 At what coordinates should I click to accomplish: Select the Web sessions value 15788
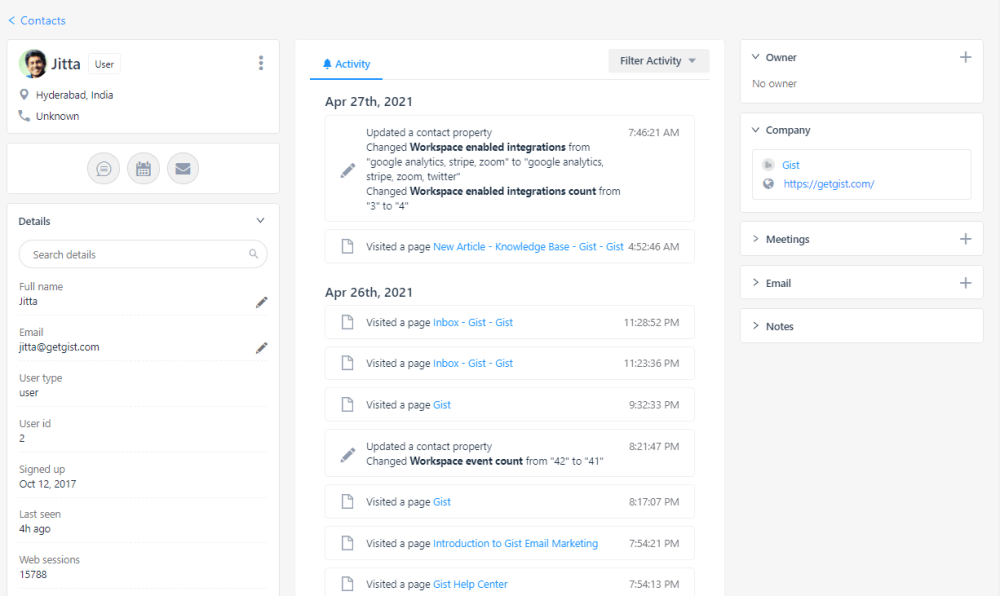pos(33,574)
